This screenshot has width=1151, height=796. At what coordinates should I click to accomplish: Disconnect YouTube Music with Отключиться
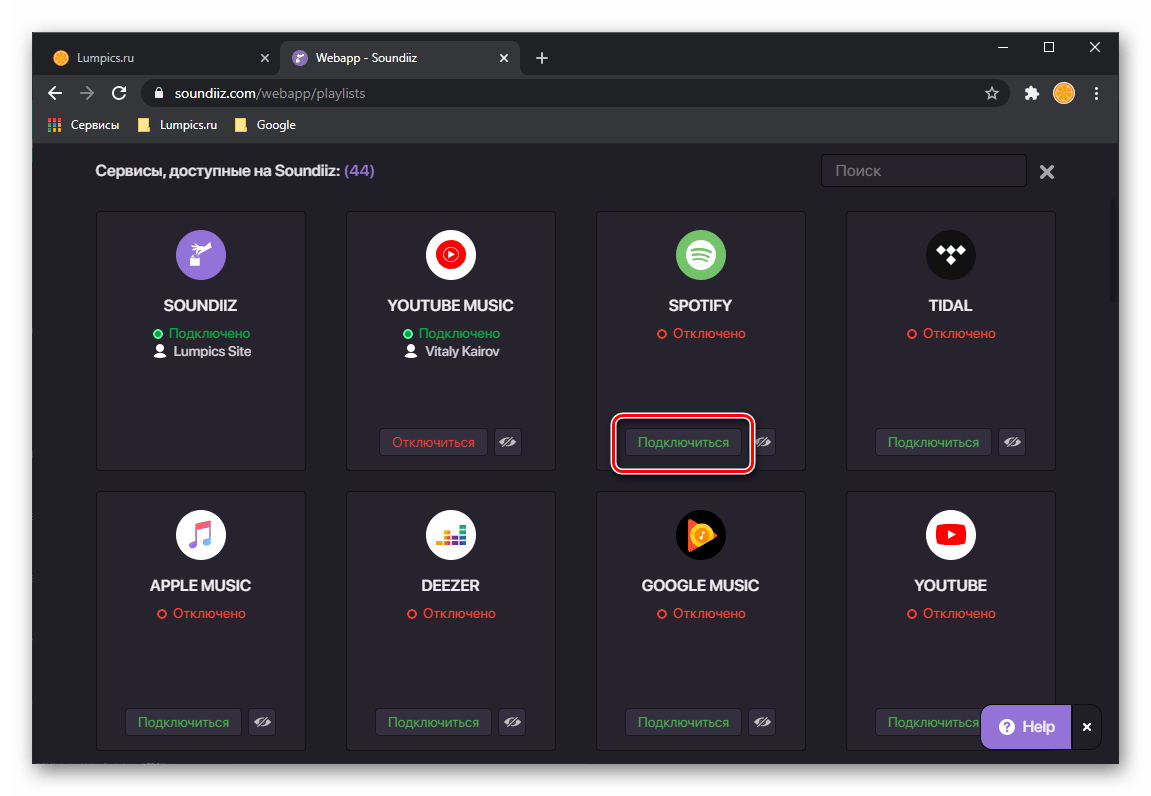(433, 442)
